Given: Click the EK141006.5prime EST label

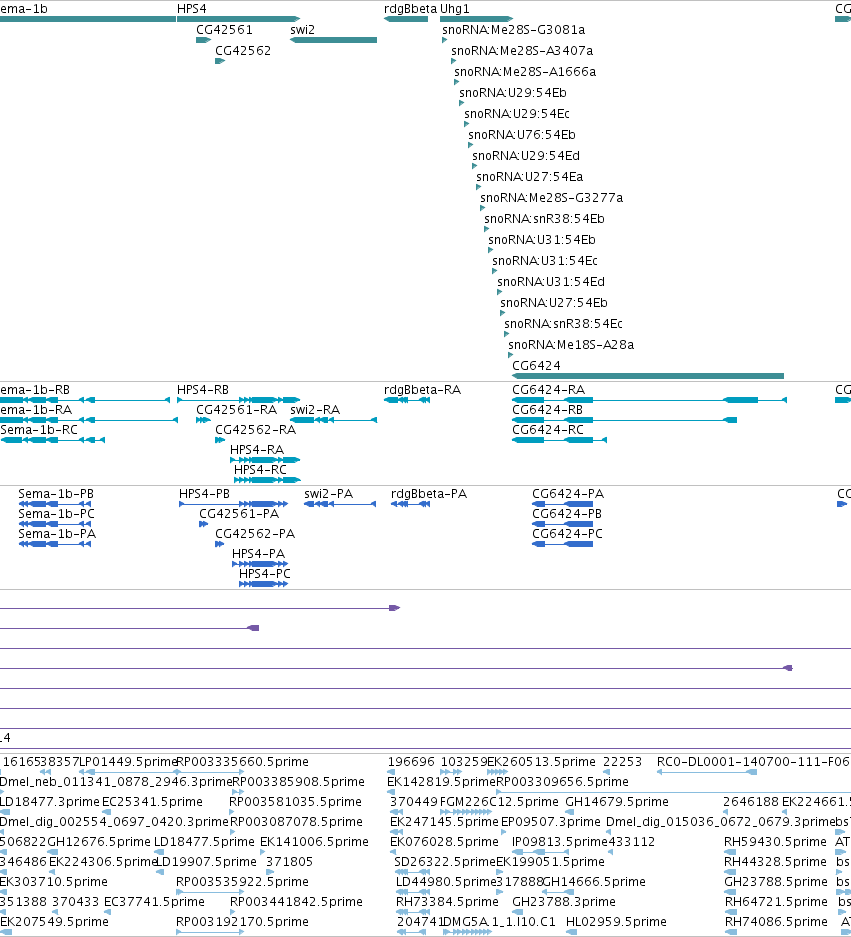Looking at the screenshot, I should [314, 842].
